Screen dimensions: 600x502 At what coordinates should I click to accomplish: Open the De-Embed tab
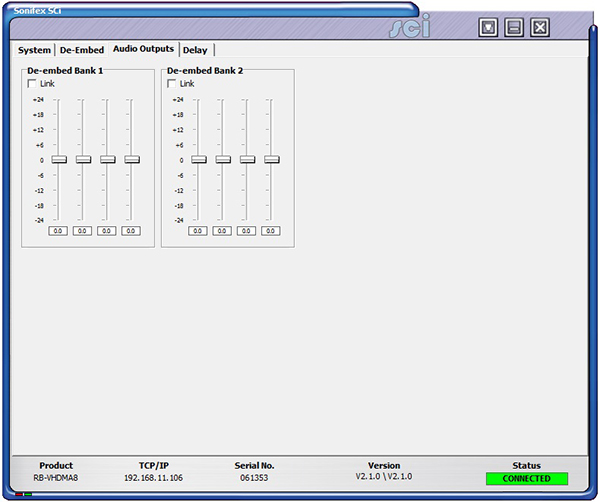[82, 50]
